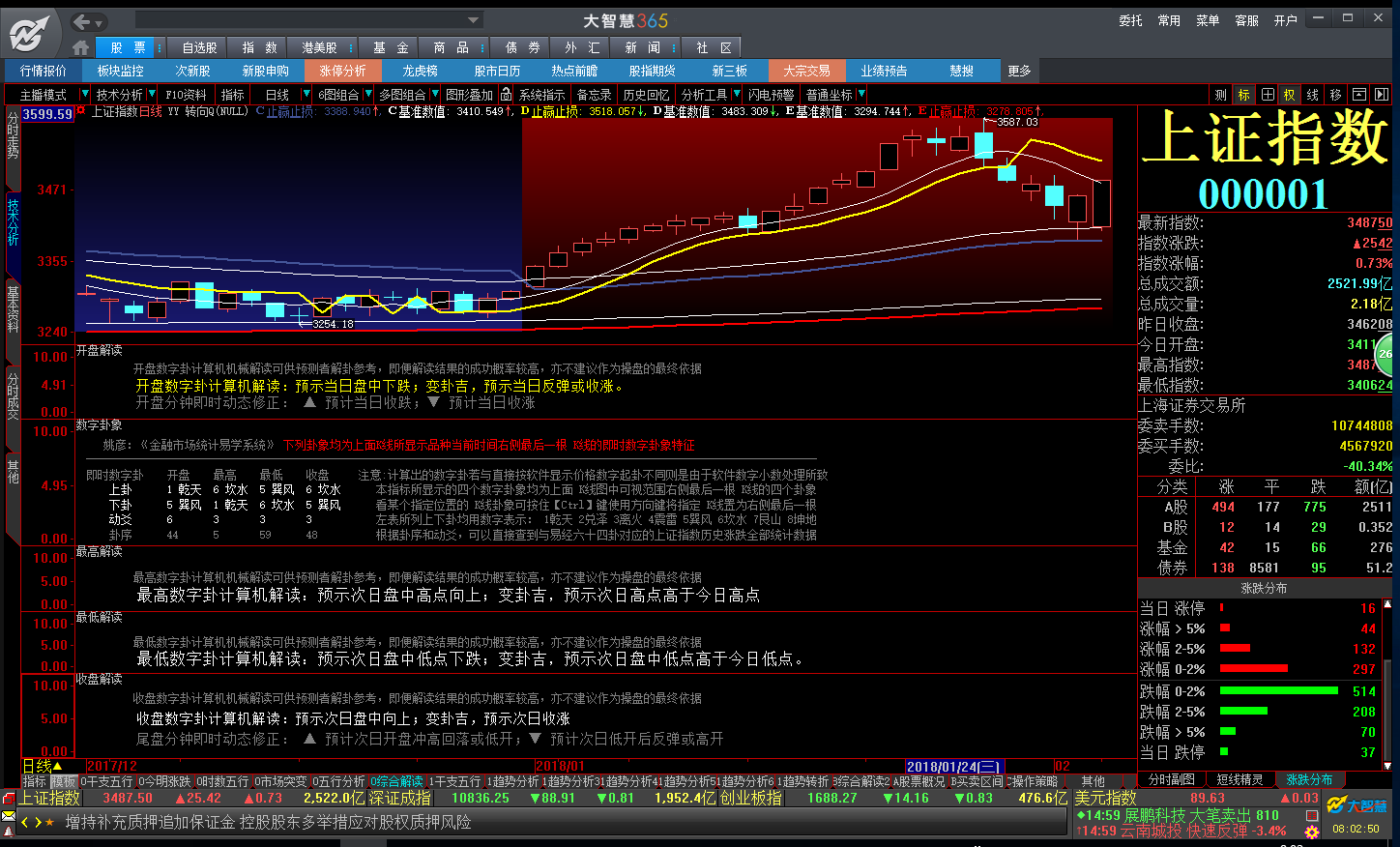The image size is (1400, 847).
Task: Click the green round badge near 今日开盘
Action: (x=1385, y=354)
